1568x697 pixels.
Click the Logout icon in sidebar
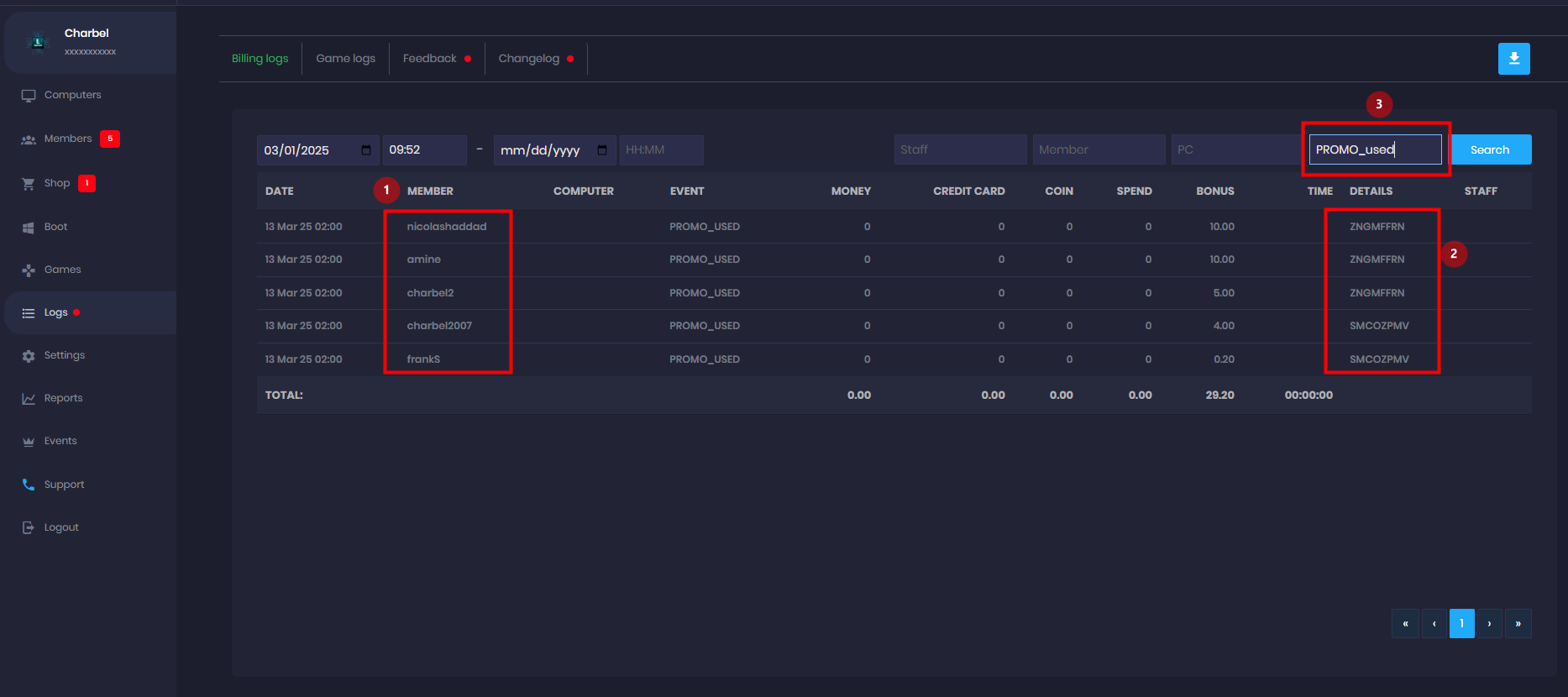pos(29,528)
